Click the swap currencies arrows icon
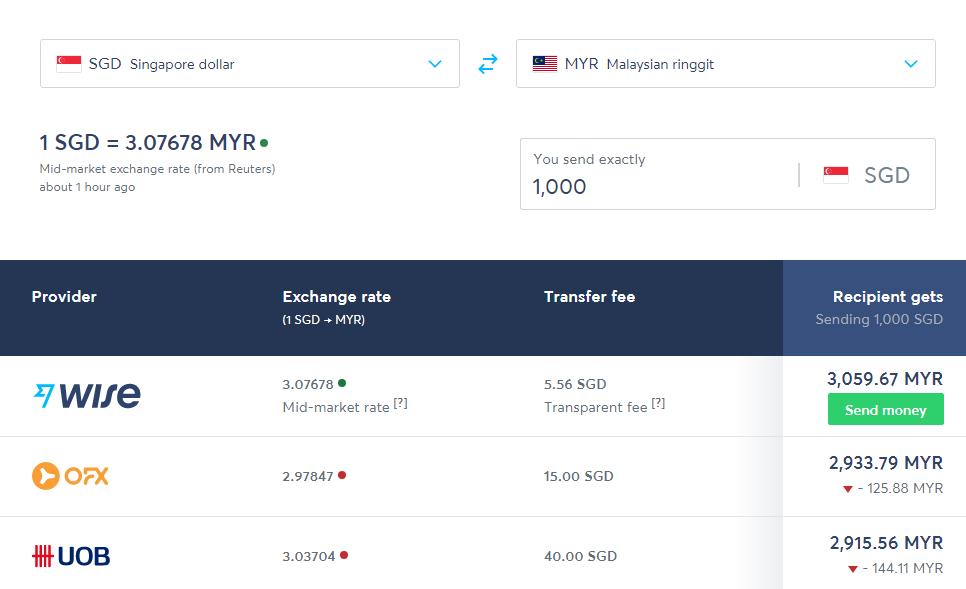The image size is (966, 589). click(x=488, y=64)
